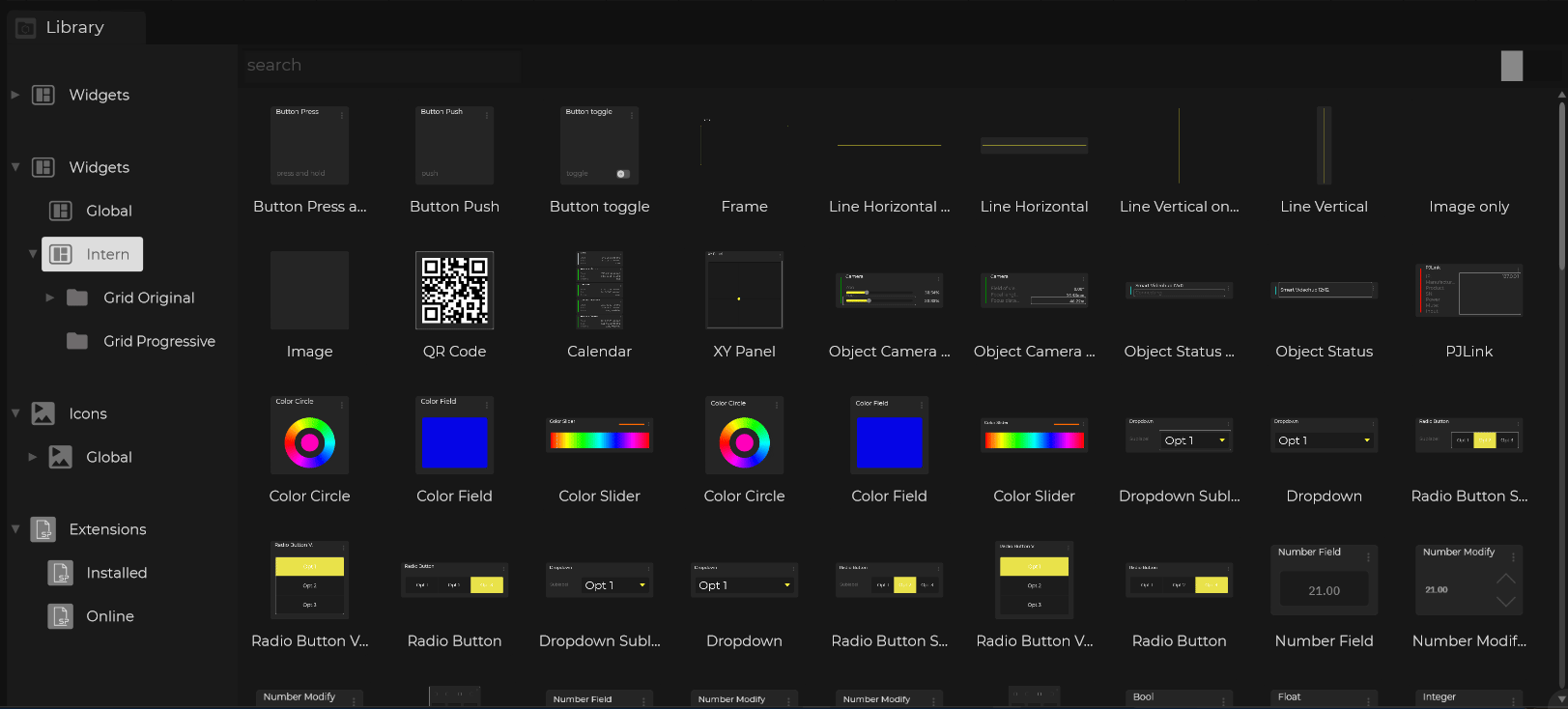The height and width of the screenshot is (709, 1568).
Task: Select Grid Progressive in the tree
Action: click(159, 341)
